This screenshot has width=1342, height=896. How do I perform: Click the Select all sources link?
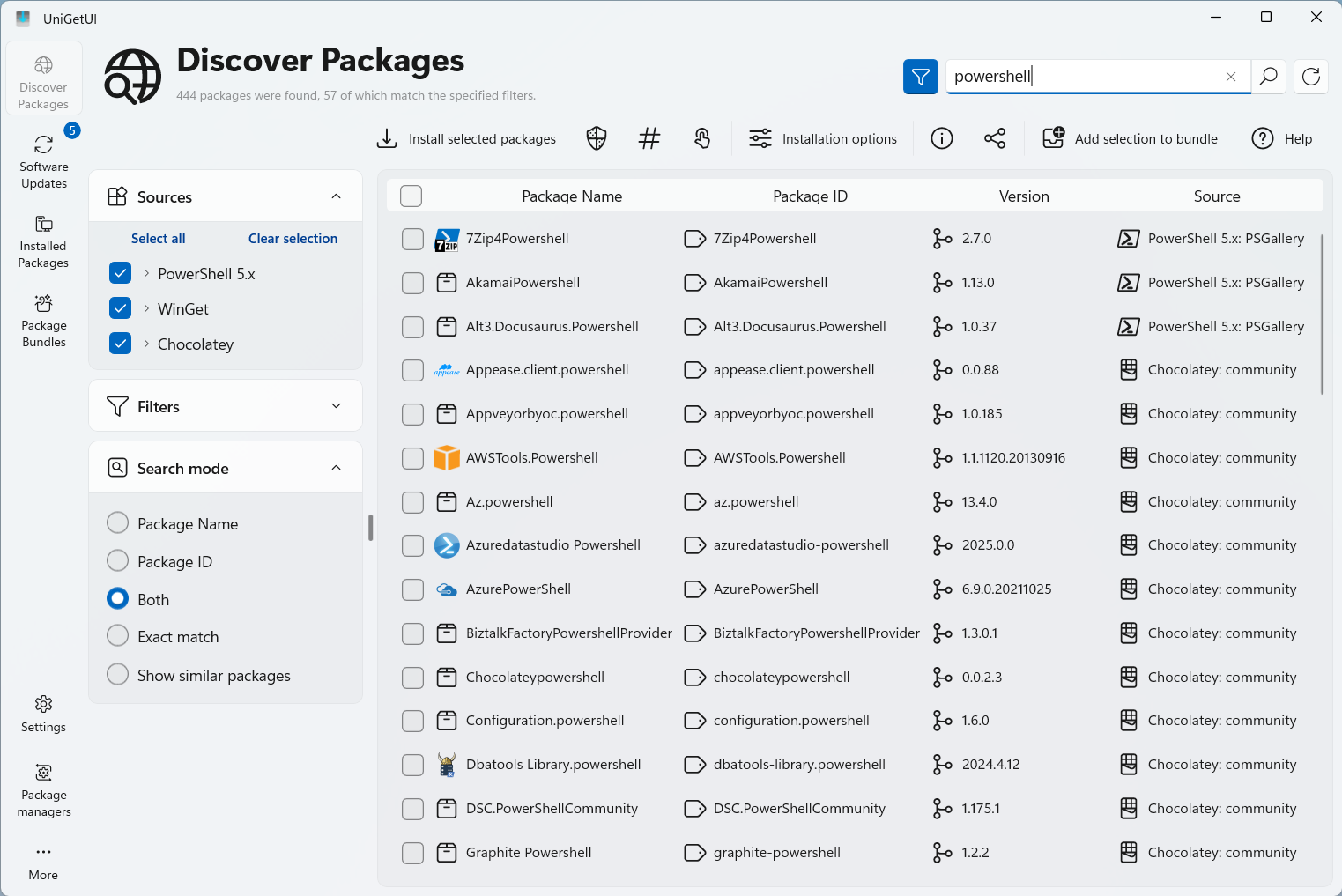pyautogui.click(x=159, y=239)
